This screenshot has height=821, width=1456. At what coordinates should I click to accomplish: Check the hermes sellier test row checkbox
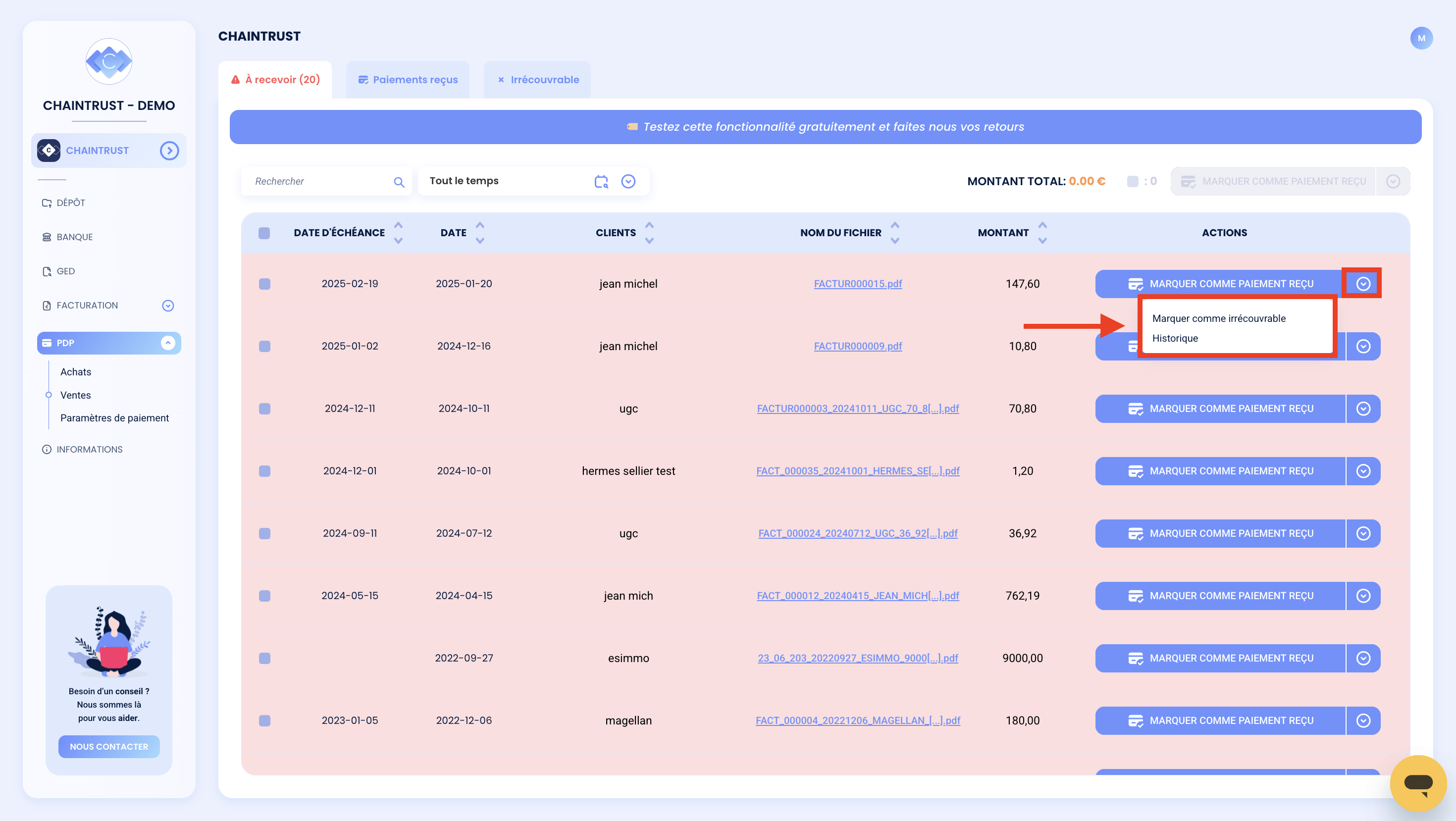pyautogui.click(x=264, y=471)
